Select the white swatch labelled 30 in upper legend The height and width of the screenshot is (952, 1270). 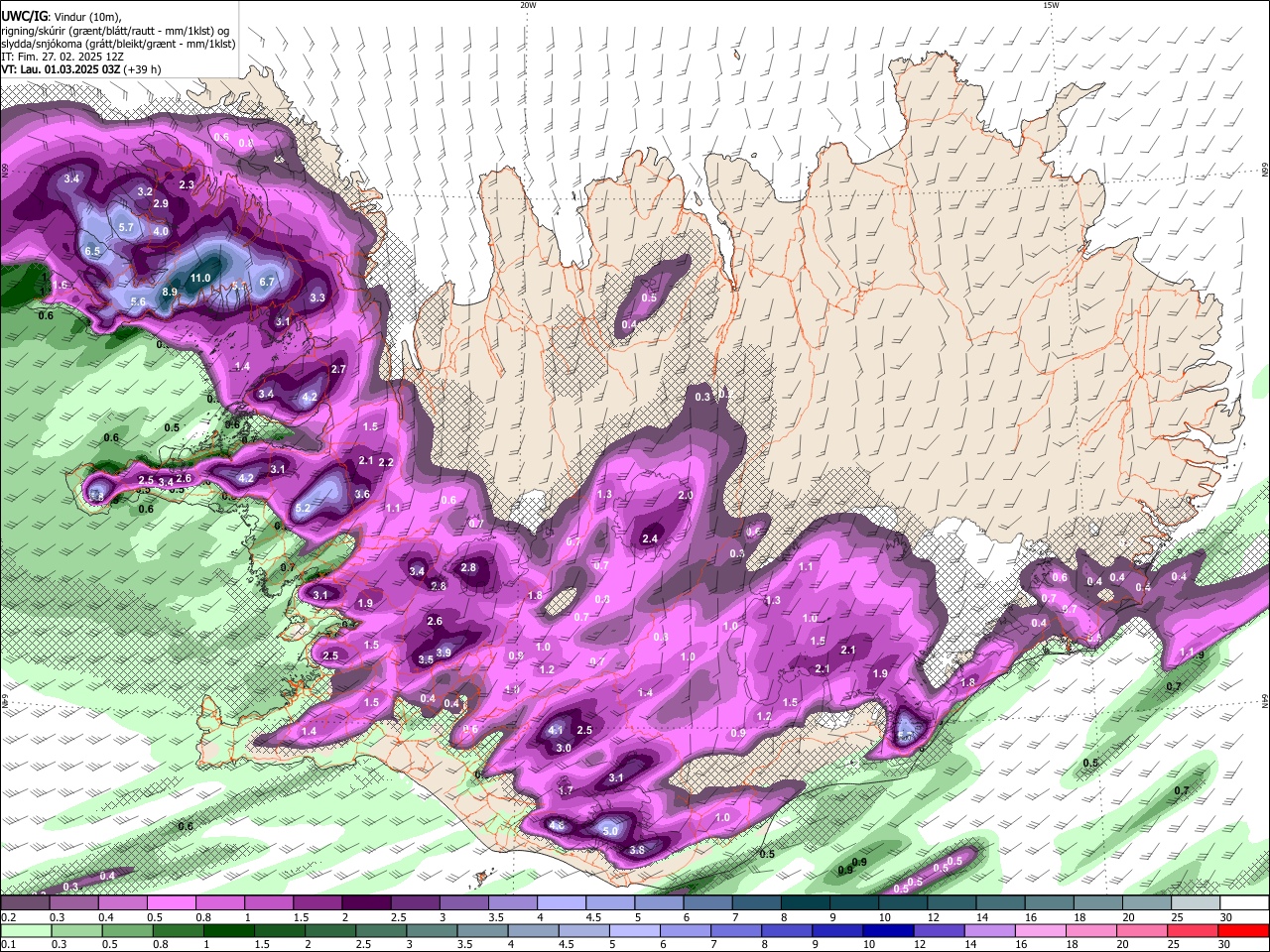click(1244, 903)
